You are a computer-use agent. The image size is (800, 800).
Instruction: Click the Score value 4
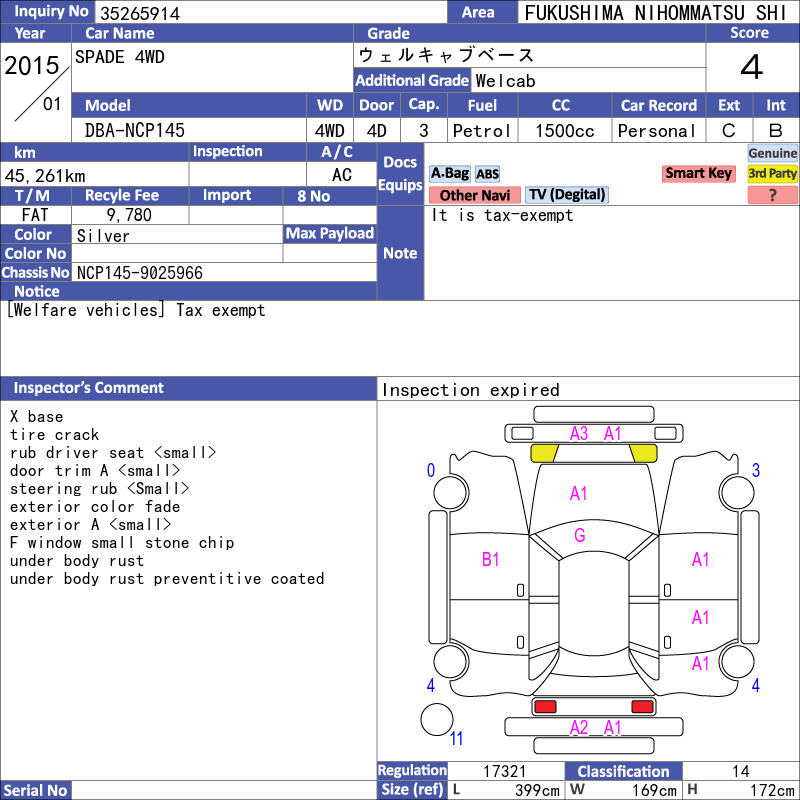tap(752, 67)
